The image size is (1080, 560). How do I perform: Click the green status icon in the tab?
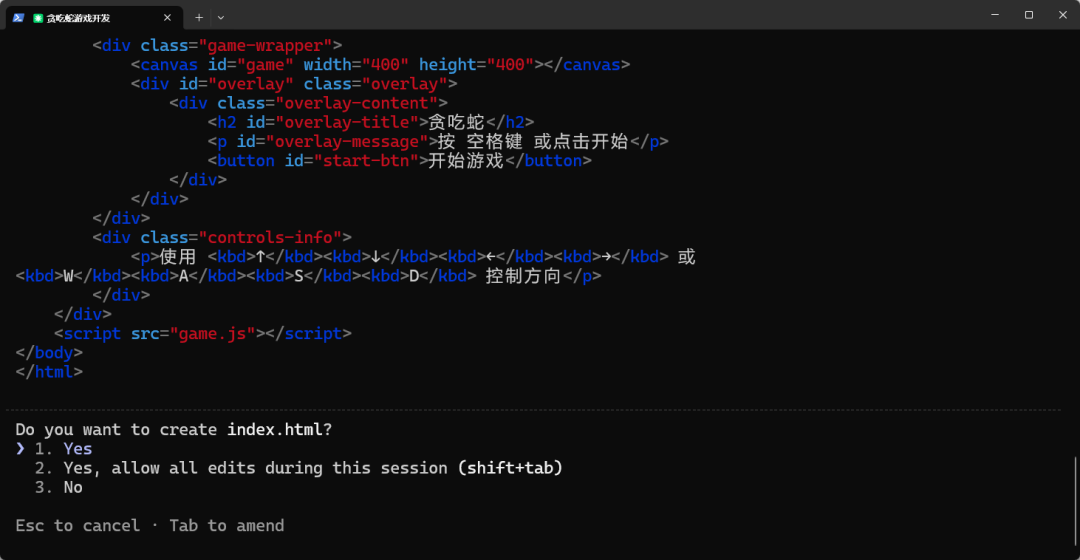pyautogui.click(x=38, y=18)
